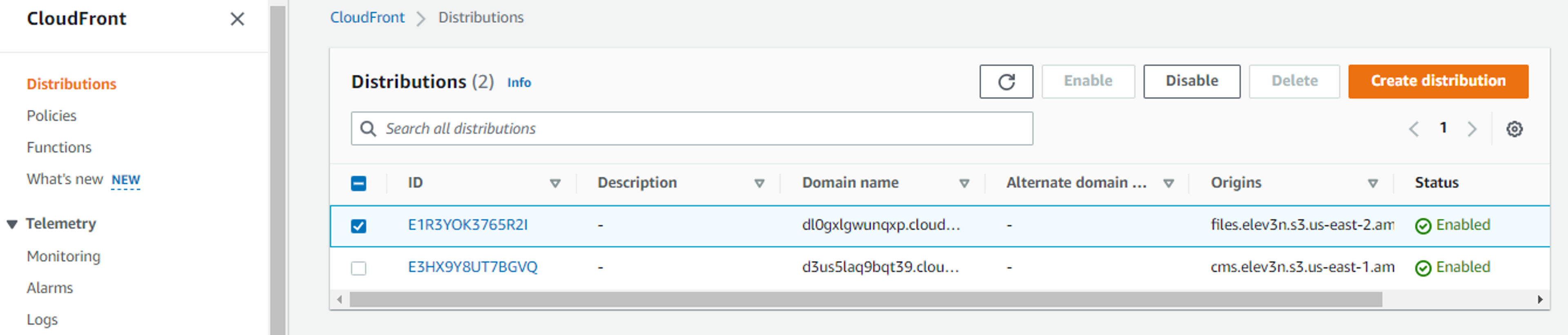Sort by the Domain name column arrow
Image resolution: width=1568 pixels, height=335 pixels.
pos(964,183)
